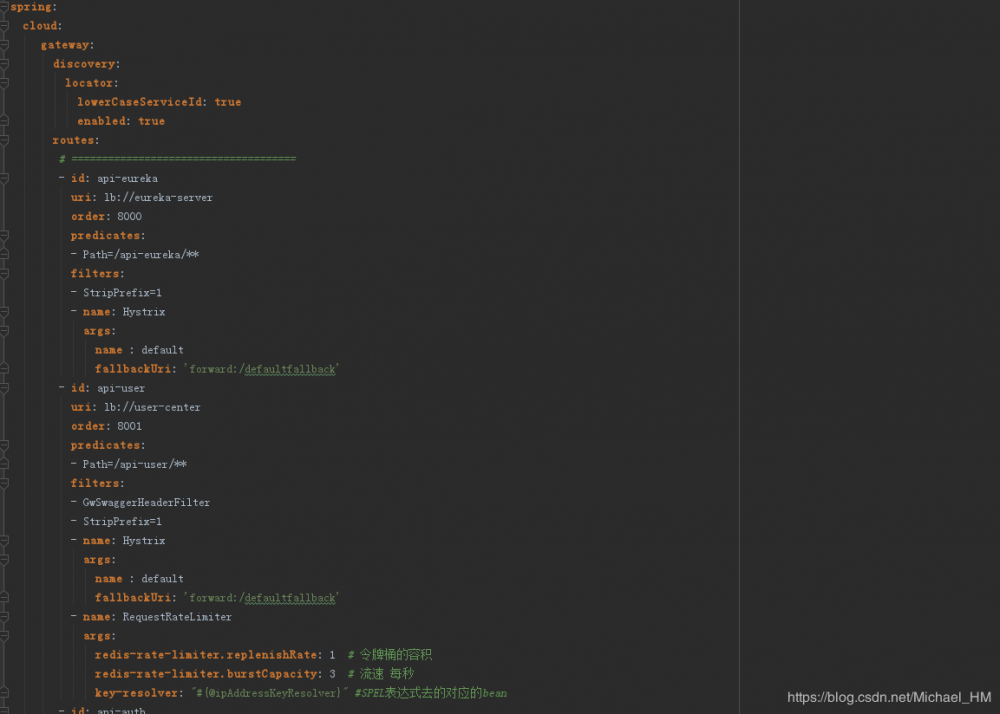Screen dimensions: 1000x714
Task: Click StripPrefix=1 in the api-eureka filters
Action: click(x=122, y=293)
